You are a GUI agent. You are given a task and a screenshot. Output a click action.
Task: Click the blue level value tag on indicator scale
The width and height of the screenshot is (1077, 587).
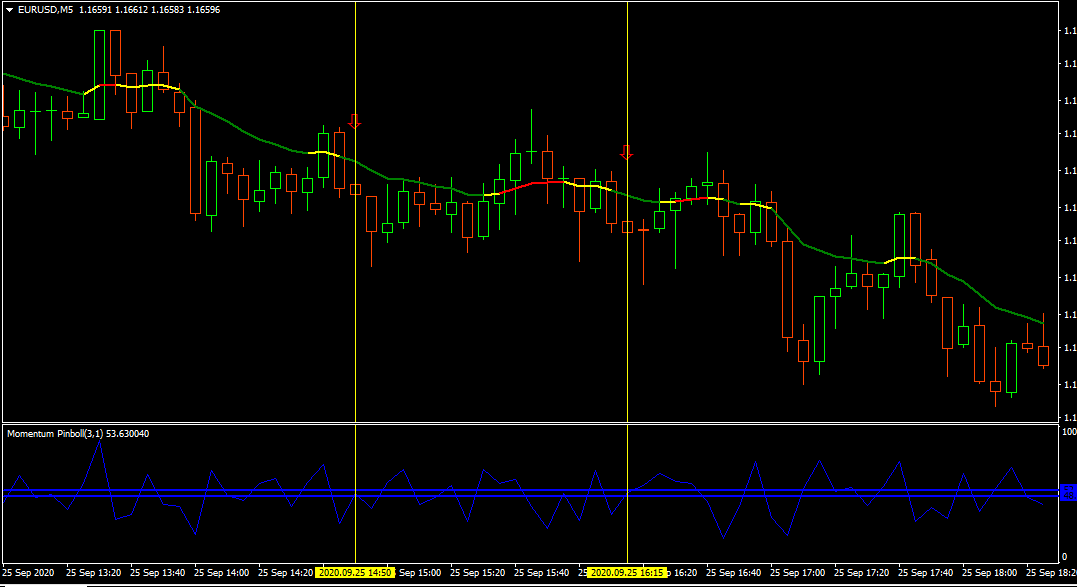[1069, 492]
